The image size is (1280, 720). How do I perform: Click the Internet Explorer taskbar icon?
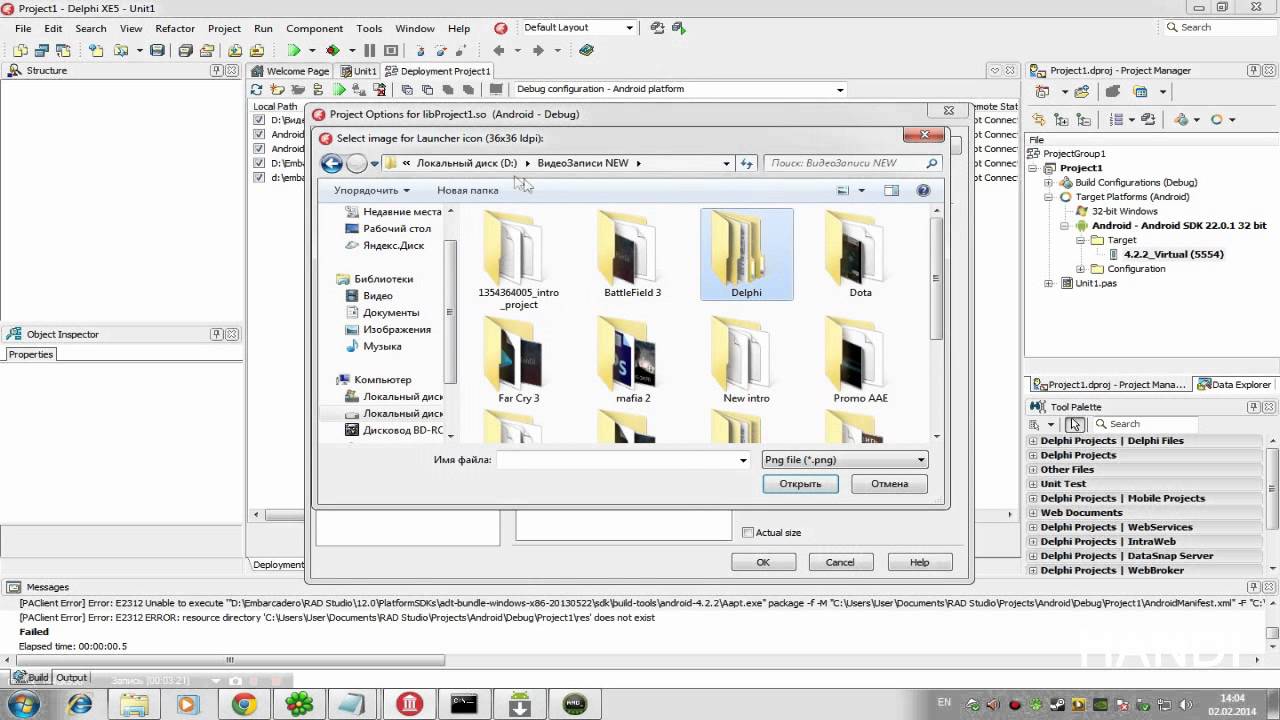tap(79, 704)
